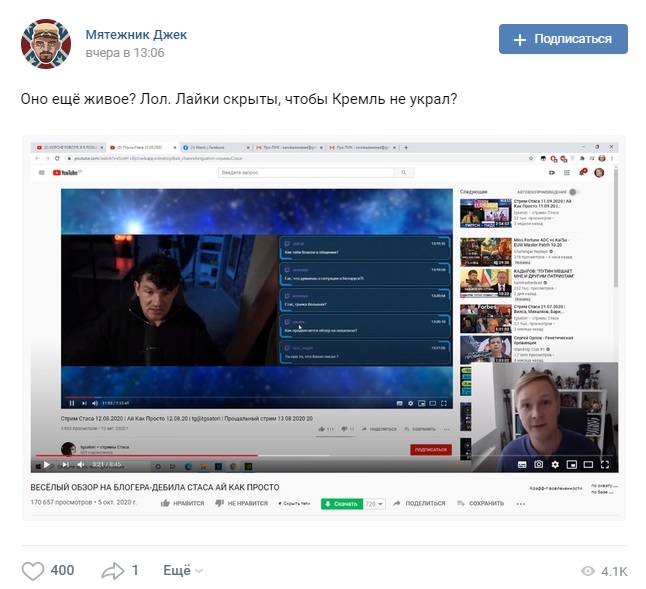The height and width of the screenshot is (589, 646).
Task: Open the three-dots more actions menu
Action: coord(521,504)
